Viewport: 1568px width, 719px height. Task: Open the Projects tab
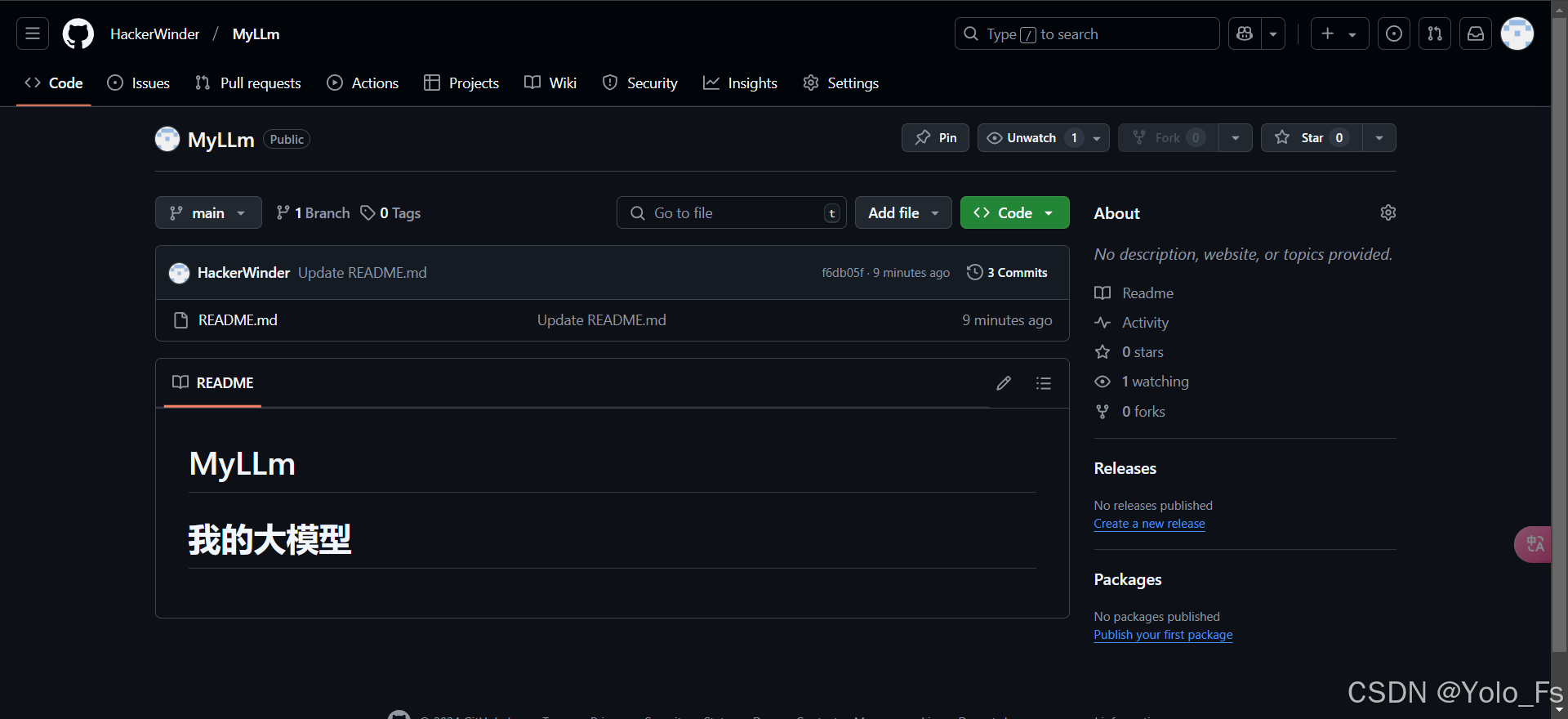pos(461,83)
